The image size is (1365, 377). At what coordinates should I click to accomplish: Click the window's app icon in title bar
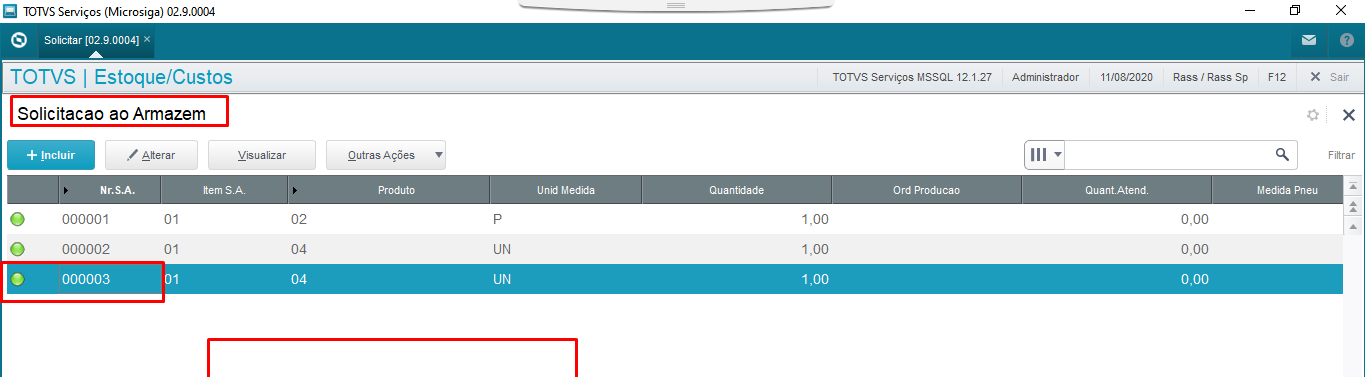coord(11,10)
